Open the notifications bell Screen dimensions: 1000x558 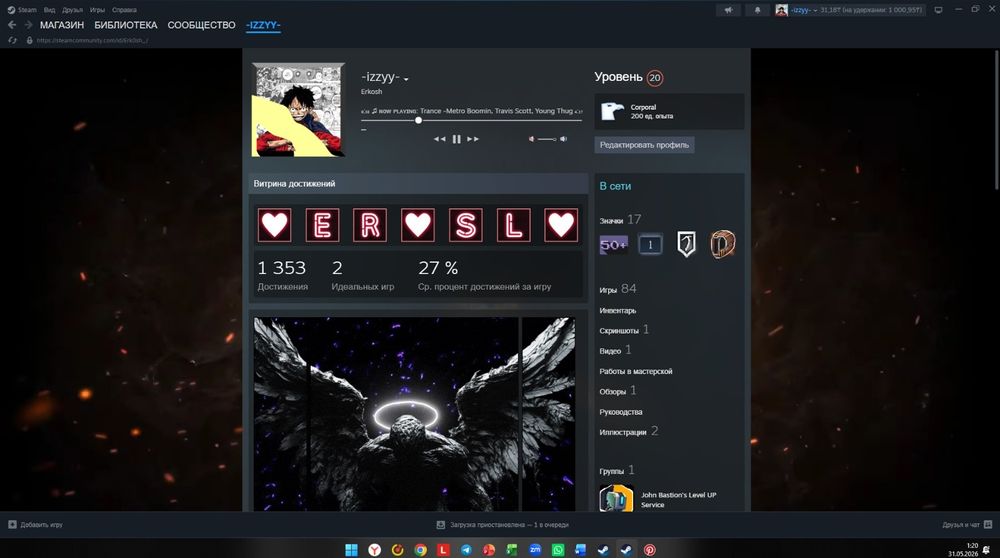[x=758, y=10]
